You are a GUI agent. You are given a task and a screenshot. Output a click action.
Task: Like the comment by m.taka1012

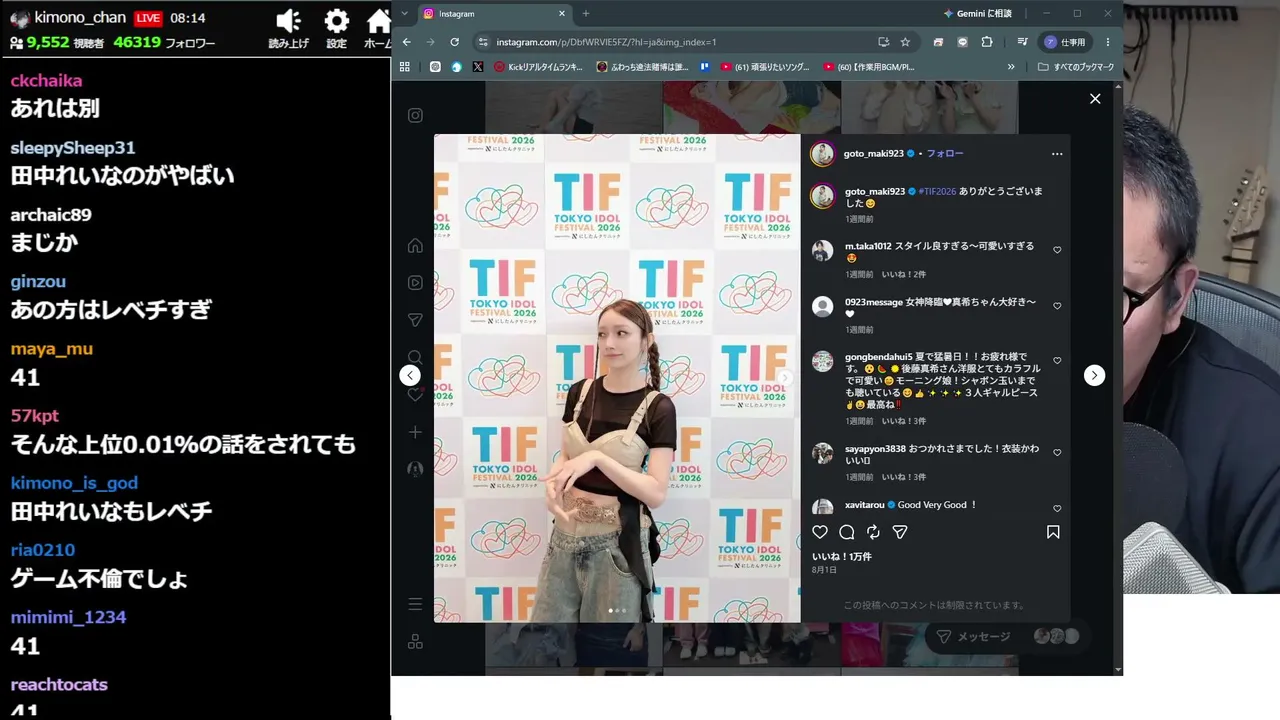click(1057, 250)
